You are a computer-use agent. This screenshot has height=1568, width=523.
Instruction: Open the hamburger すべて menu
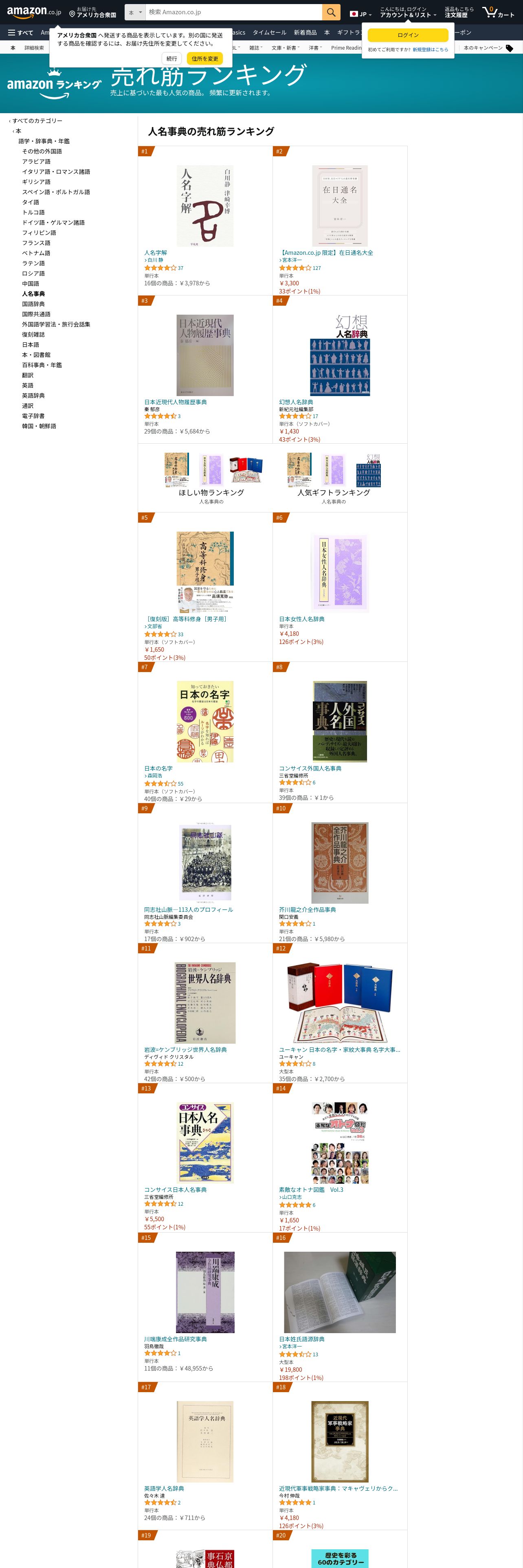pyautogui.click(x=21, y=33)
